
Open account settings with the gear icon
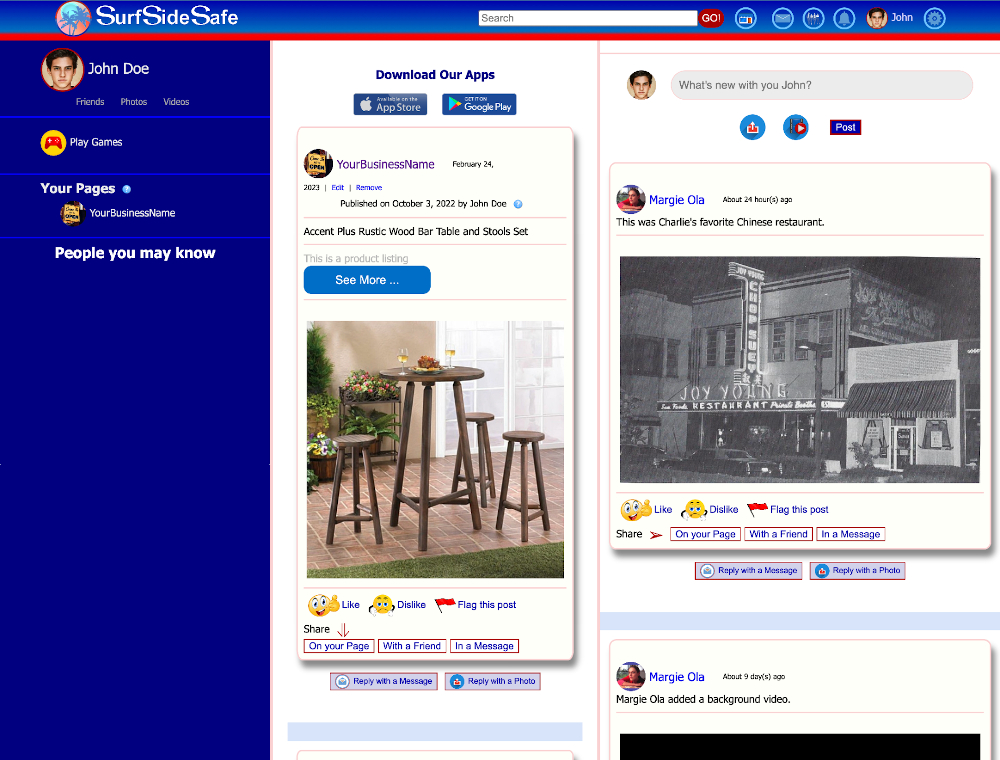pos(934,18)
